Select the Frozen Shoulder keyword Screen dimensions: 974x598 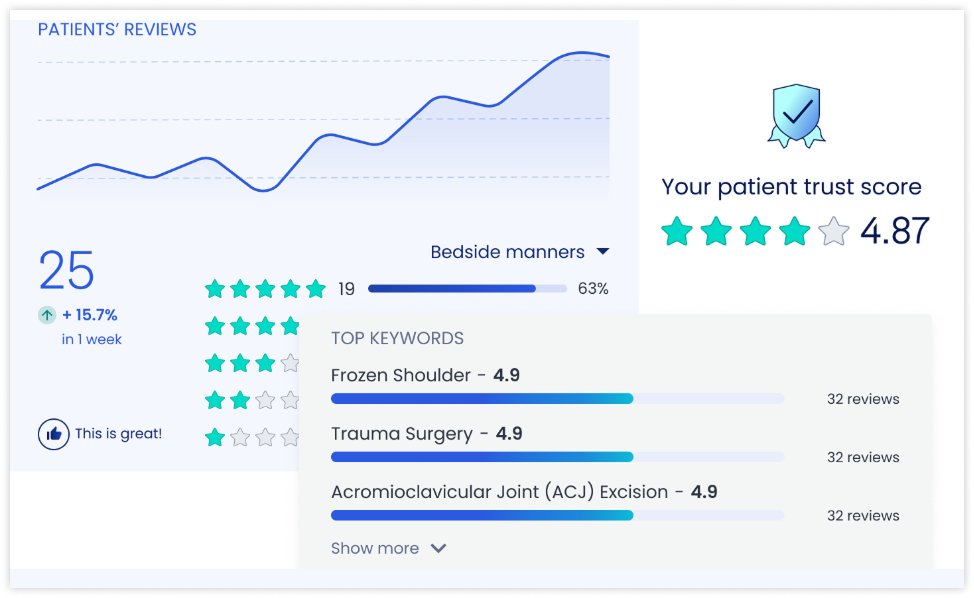click(x=401, y=375)
